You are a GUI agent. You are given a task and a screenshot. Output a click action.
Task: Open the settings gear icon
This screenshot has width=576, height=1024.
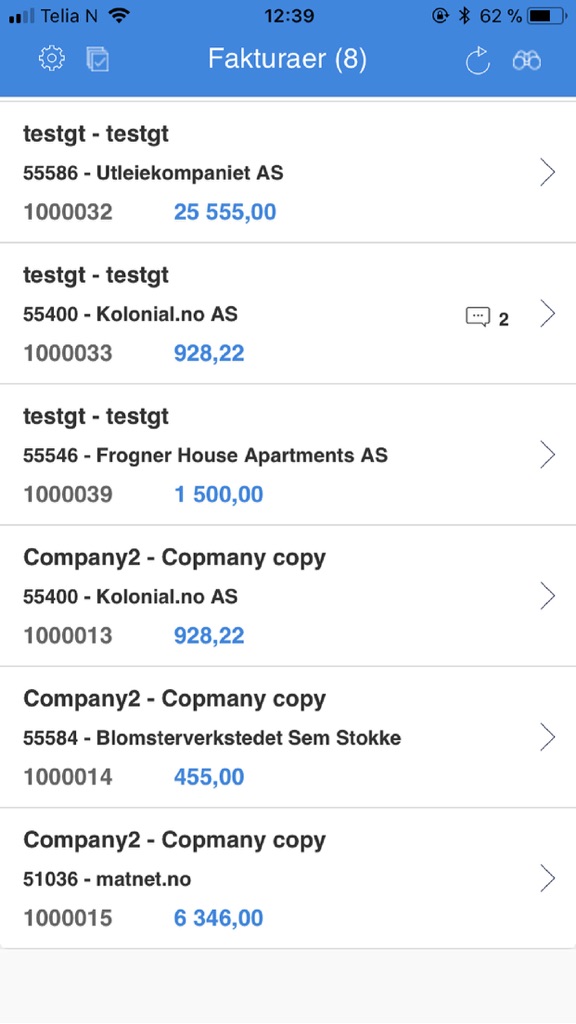pos(52,59)
